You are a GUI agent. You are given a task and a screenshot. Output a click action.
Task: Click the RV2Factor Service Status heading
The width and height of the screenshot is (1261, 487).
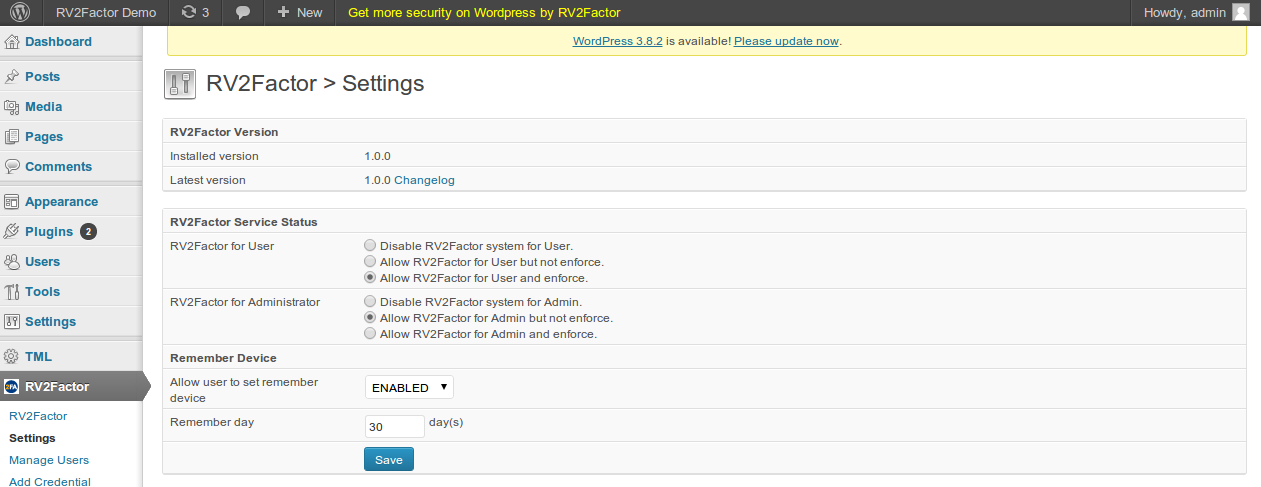[244, 221]
